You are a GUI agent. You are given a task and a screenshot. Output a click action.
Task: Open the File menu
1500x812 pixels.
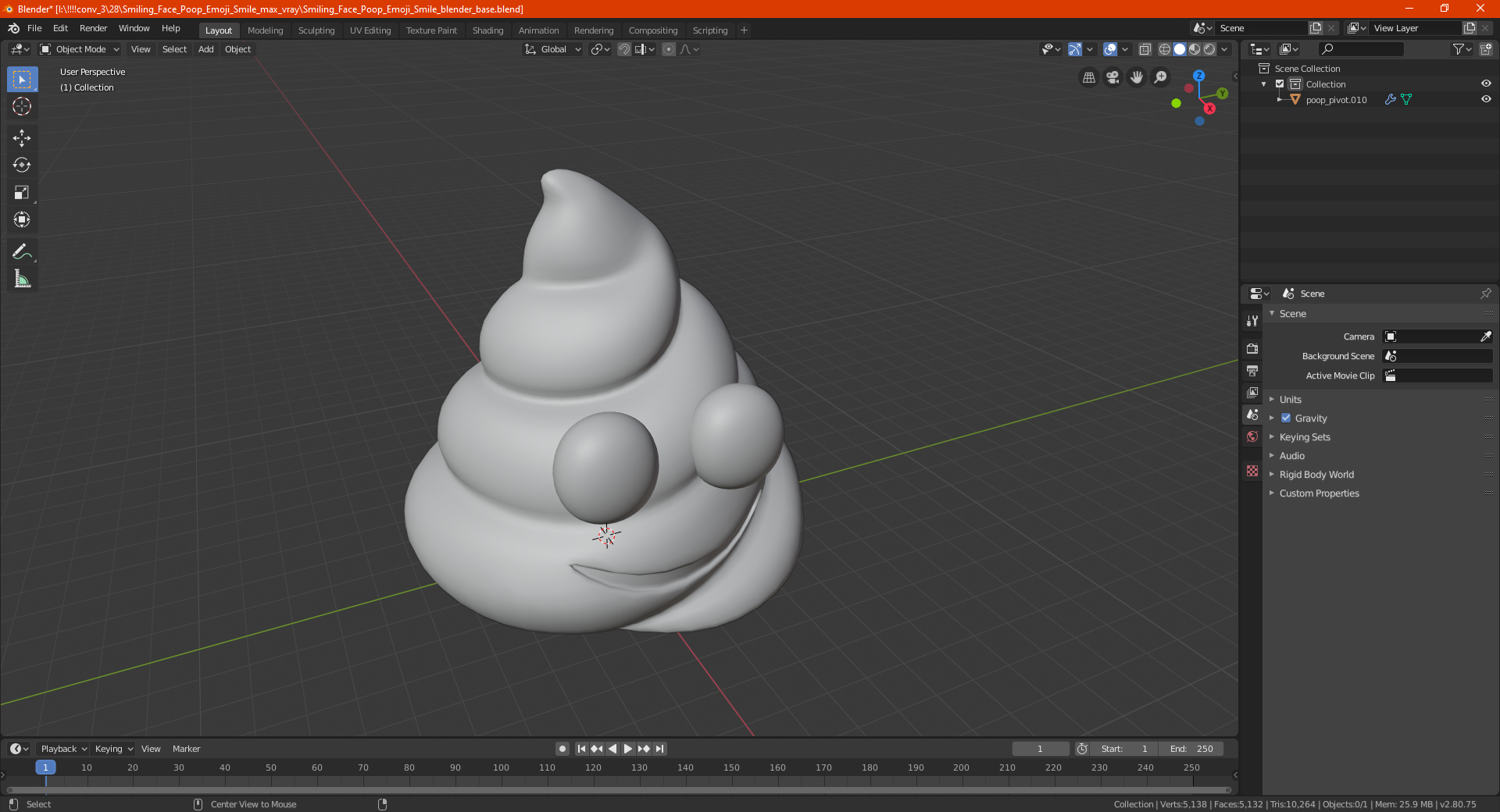click(34, 28)
